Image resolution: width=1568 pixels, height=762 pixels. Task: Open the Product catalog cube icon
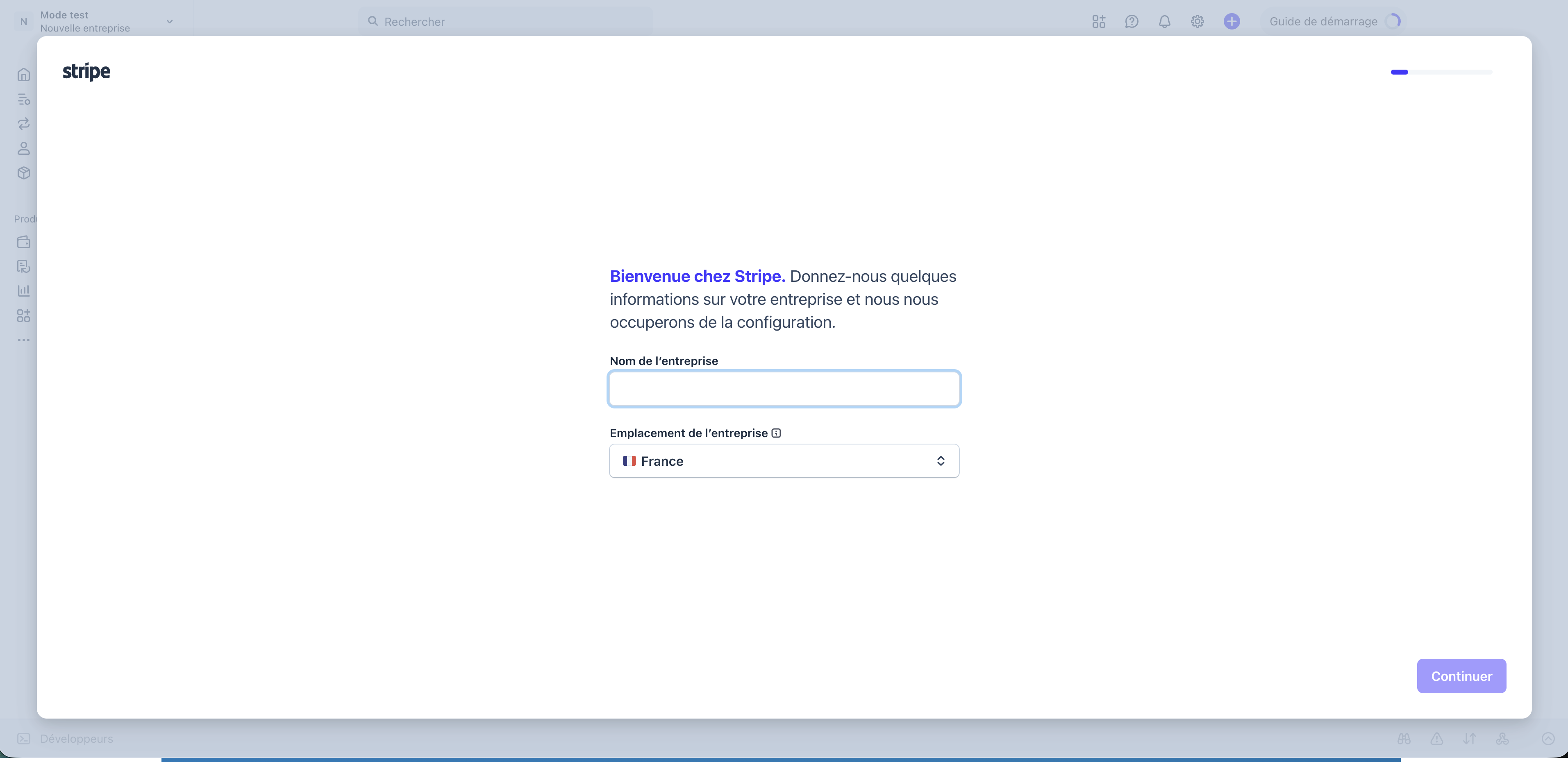pos(24,173)
